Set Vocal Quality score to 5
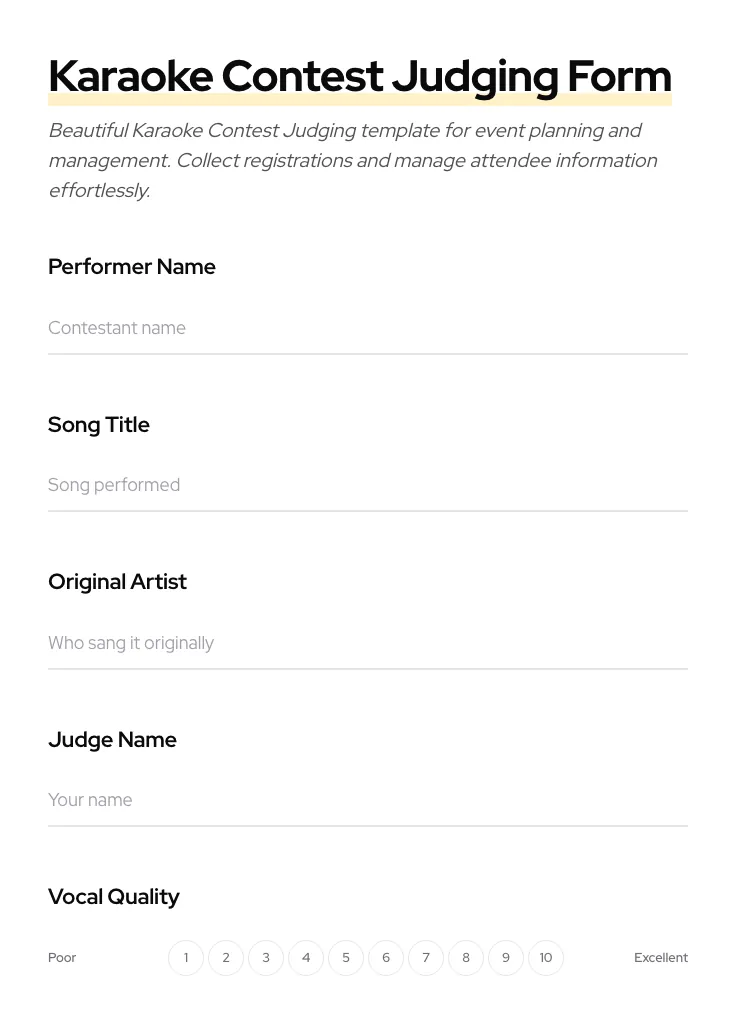The image size is (736, 1024). coord(346,958)
